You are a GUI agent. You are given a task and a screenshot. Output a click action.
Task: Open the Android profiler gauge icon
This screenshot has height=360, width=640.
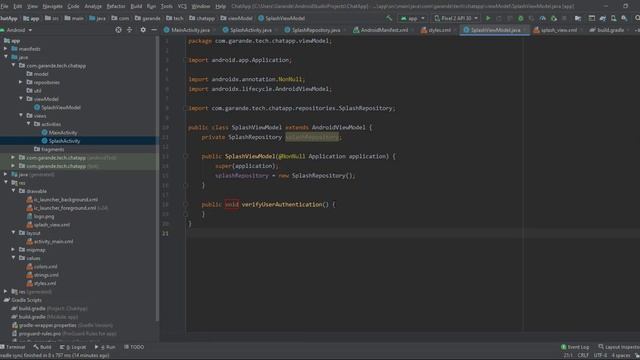542,18
